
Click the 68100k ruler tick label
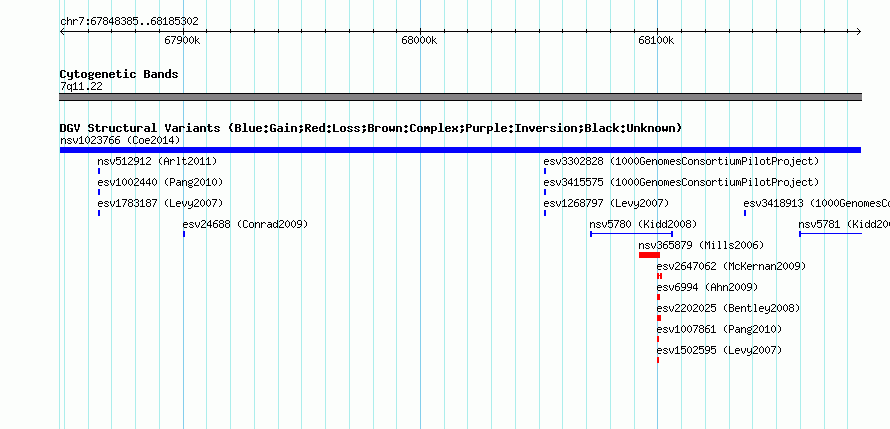656,40
